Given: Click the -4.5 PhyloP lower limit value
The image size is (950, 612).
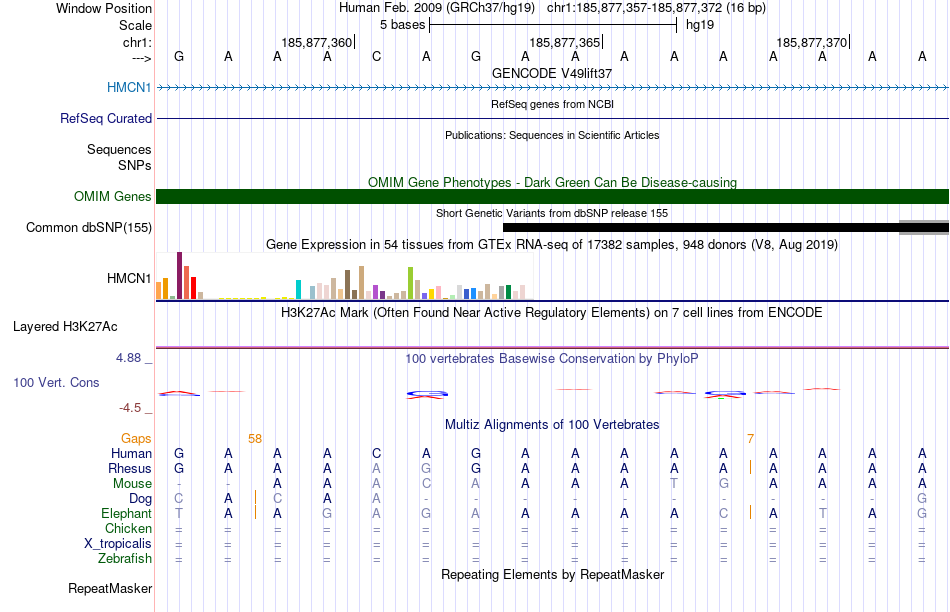Looking at the screenshot, I should [130, 408].
